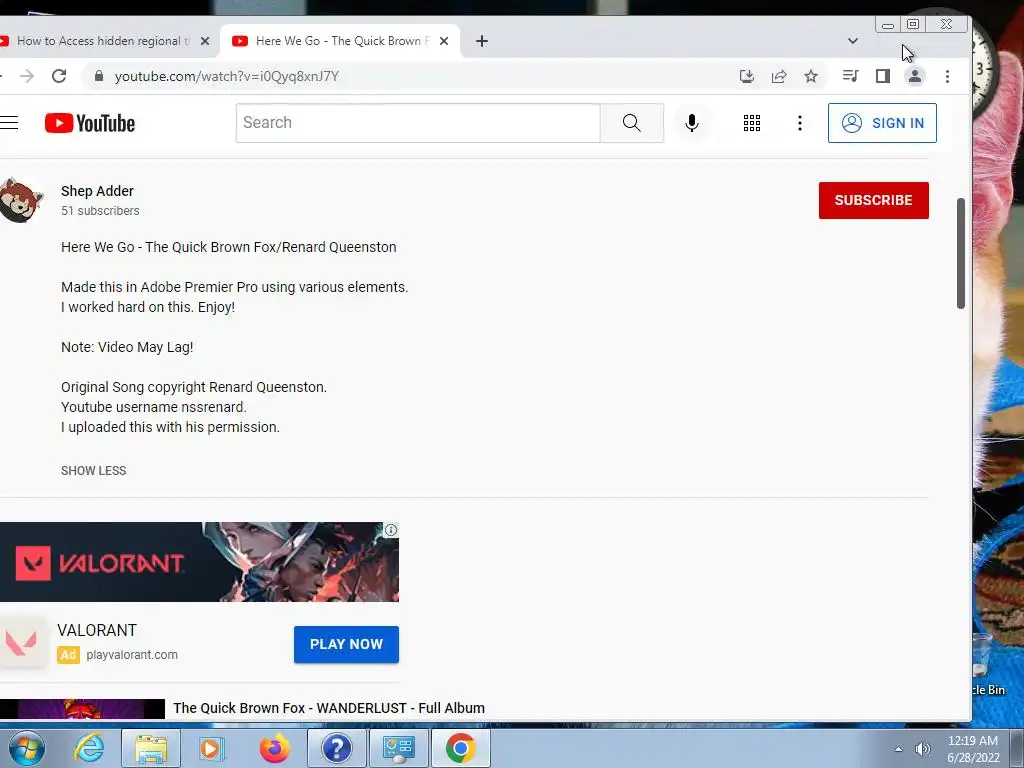Open the volume speaker tray icon
This screenshot has height=768, width=1024.
coord(923,749)
